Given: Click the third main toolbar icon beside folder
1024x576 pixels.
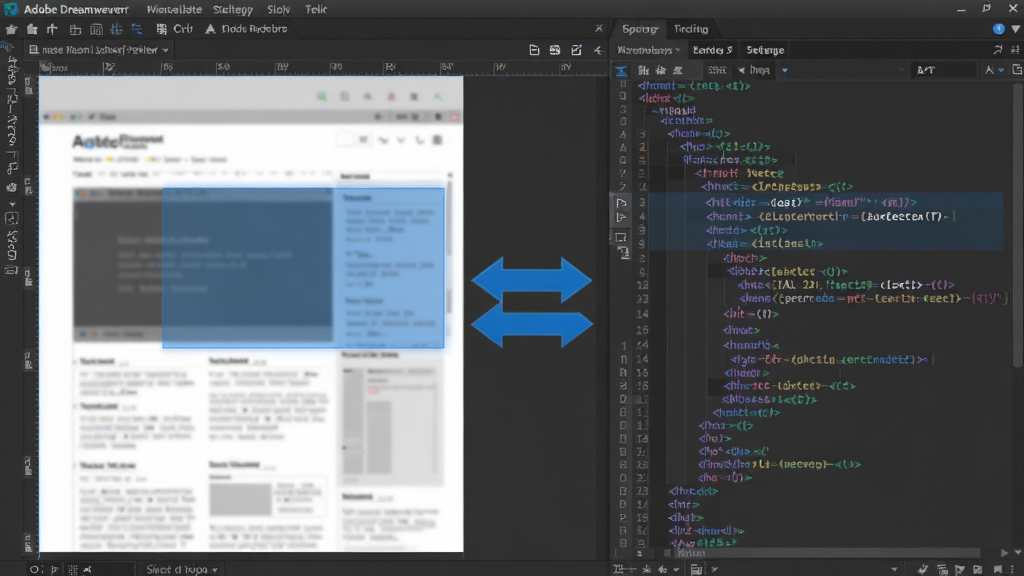Looking at the screenshot, I should (52, 29).
